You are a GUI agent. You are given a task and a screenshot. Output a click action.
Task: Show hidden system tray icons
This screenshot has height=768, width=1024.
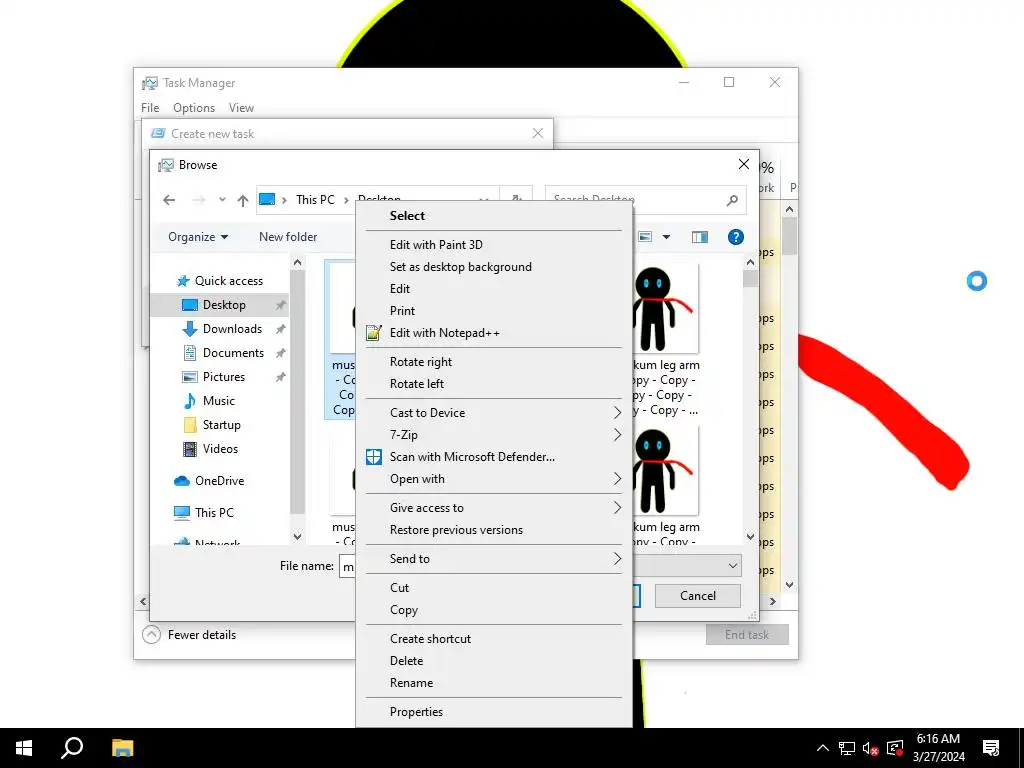point(823,748)
